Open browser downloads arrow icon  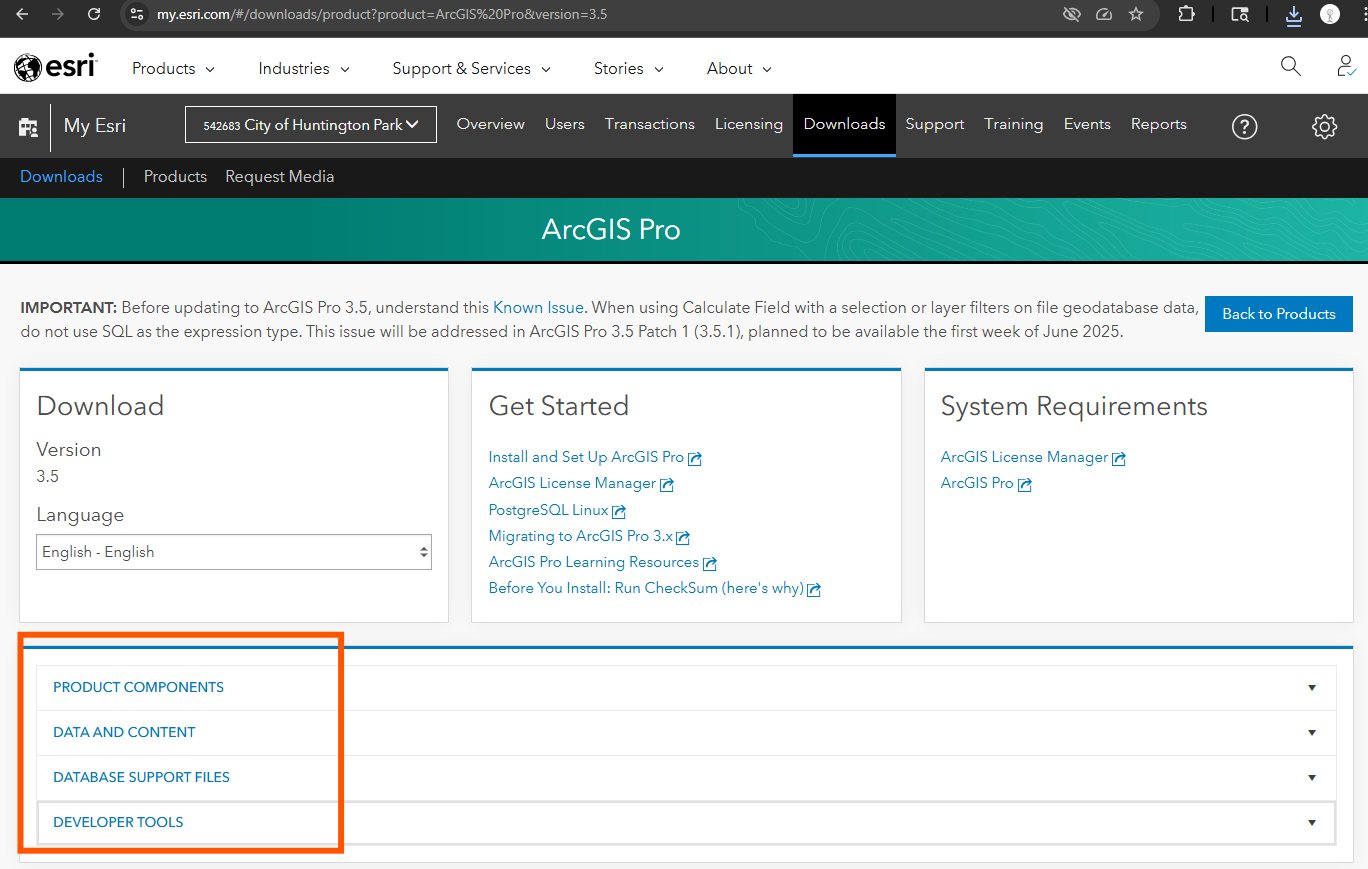(x=1293, y=14)
